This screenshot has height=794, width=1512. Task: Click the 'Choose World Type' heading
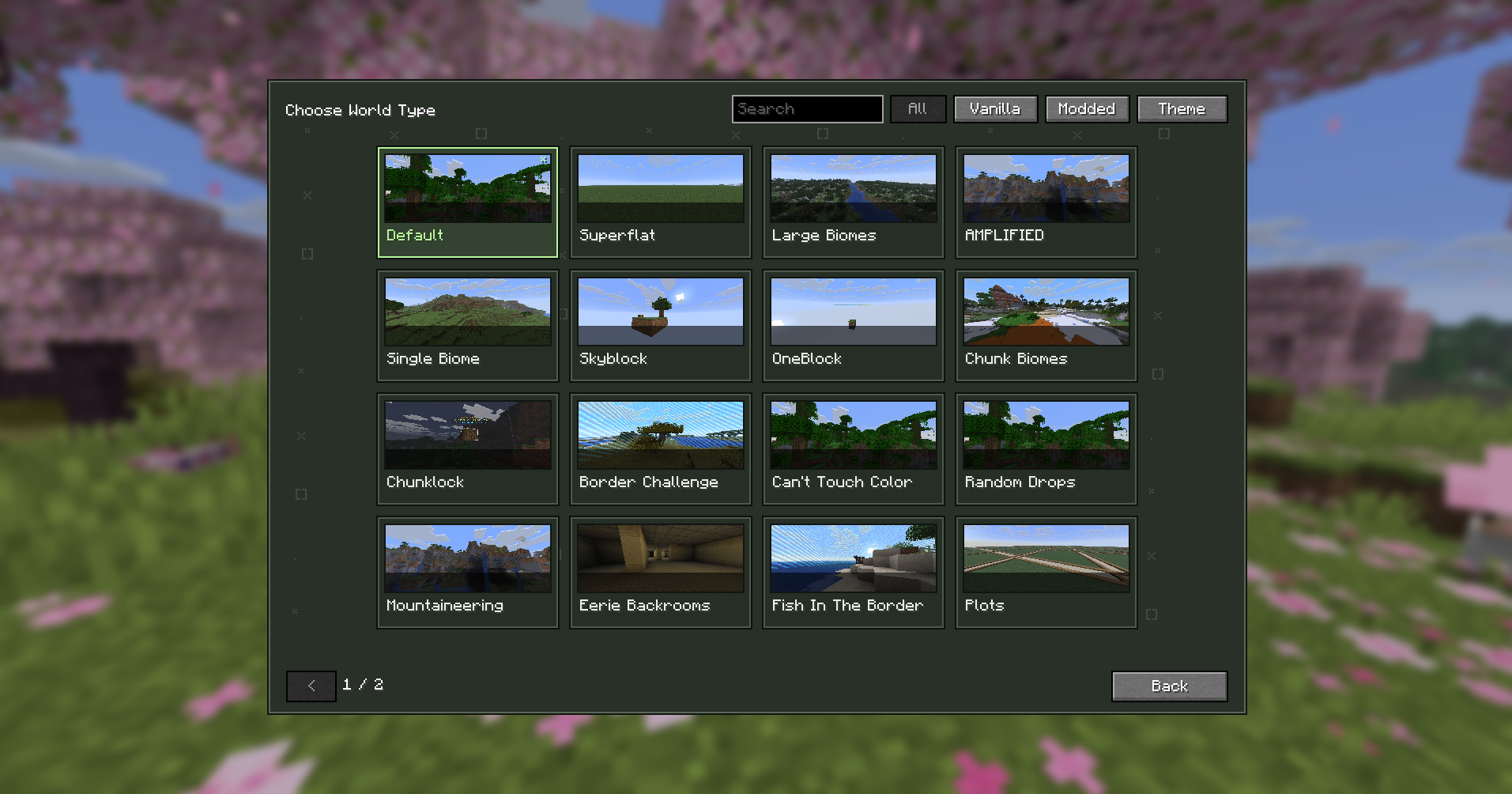click(360, 111)
